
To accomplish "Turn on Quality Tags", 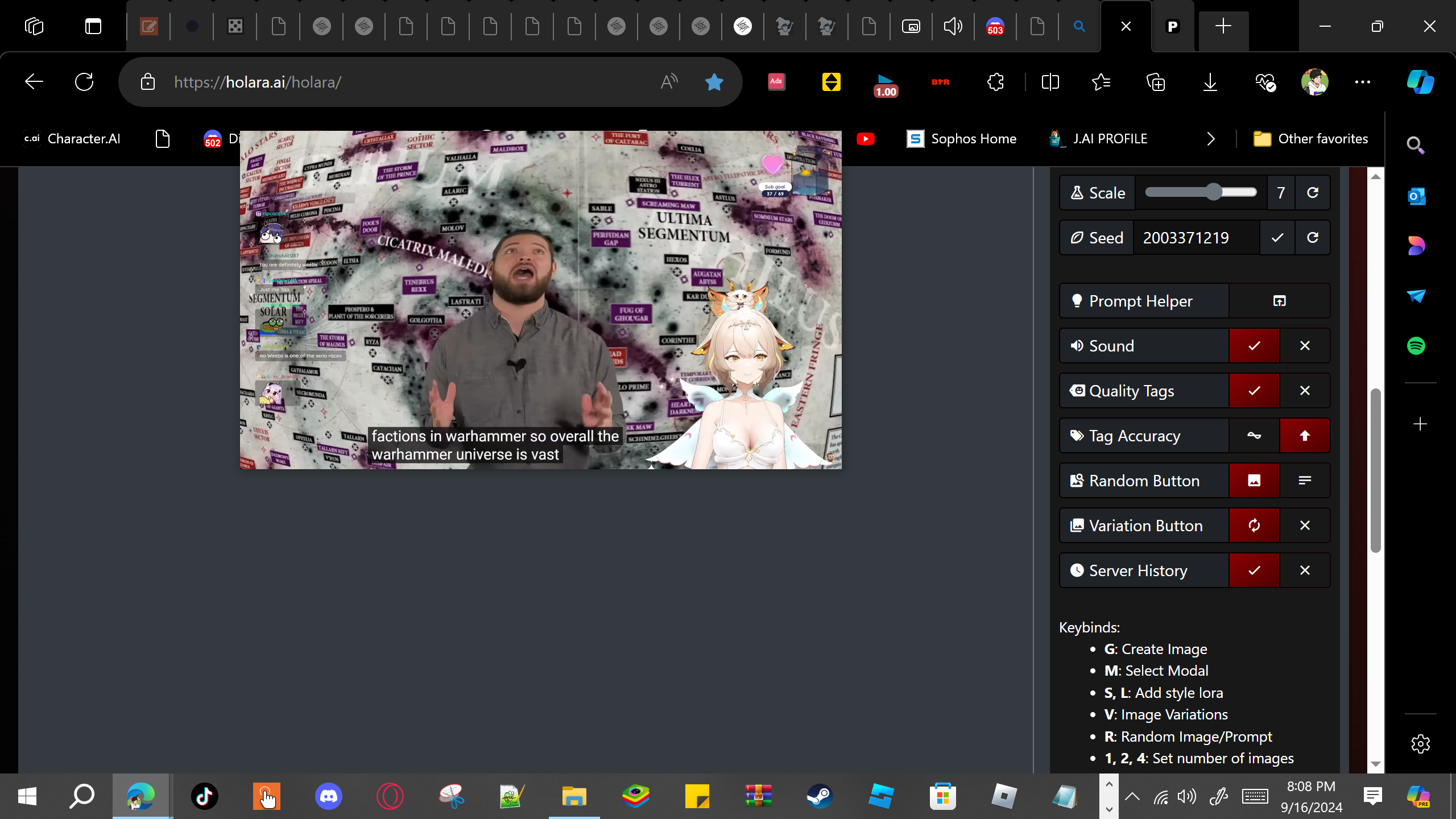I will [x=1254, y=391].
